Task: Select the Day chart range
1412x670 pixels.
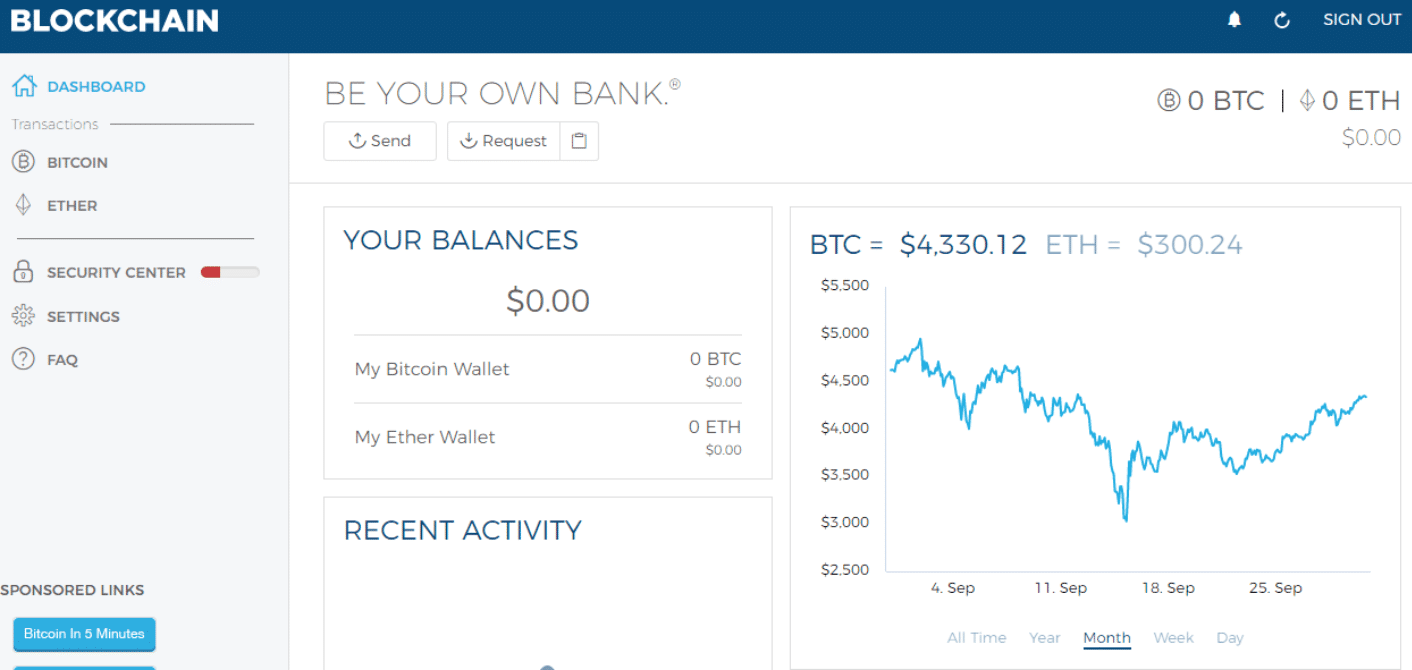Action: point(1229,637)
